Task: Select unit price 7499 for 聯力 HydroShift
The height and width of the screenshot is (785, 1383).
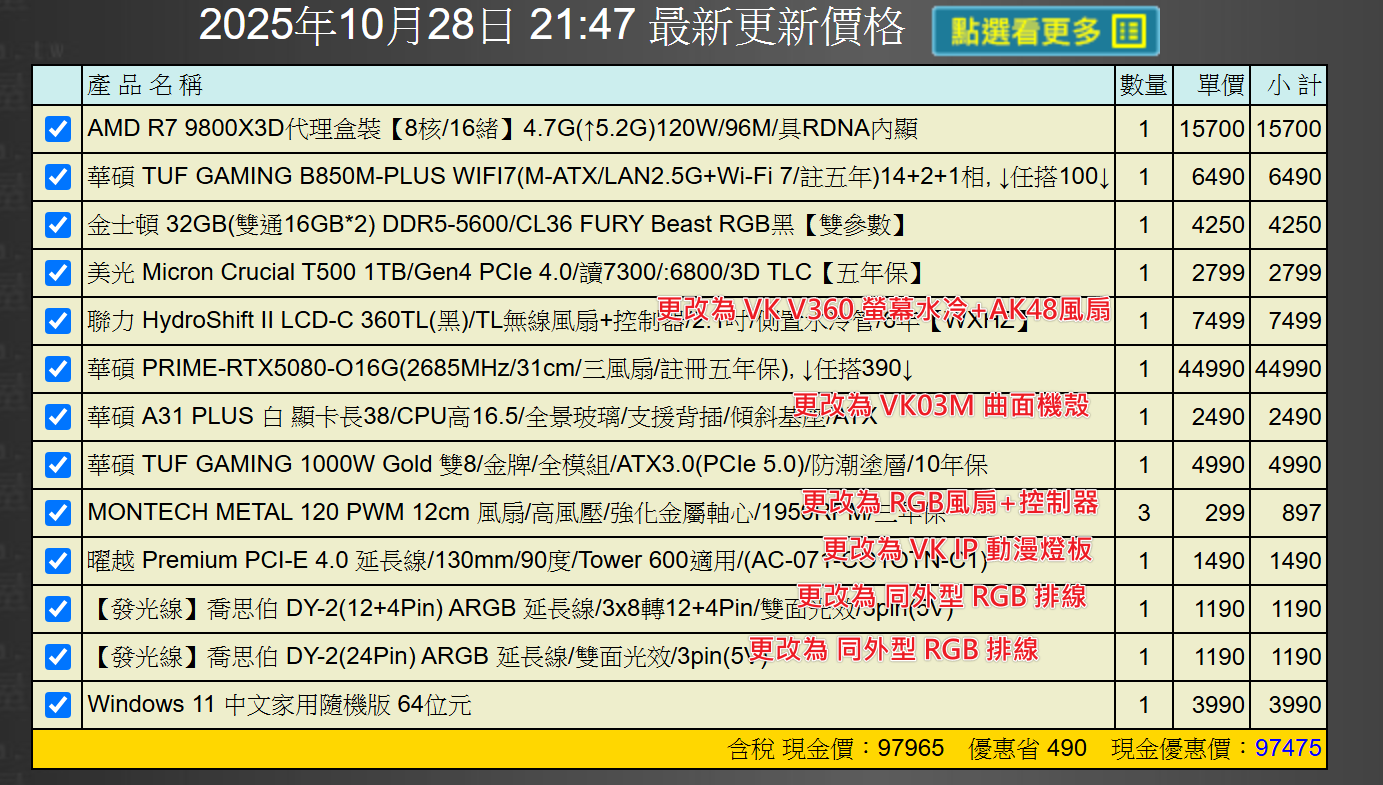Action: tap(1218, 322)
